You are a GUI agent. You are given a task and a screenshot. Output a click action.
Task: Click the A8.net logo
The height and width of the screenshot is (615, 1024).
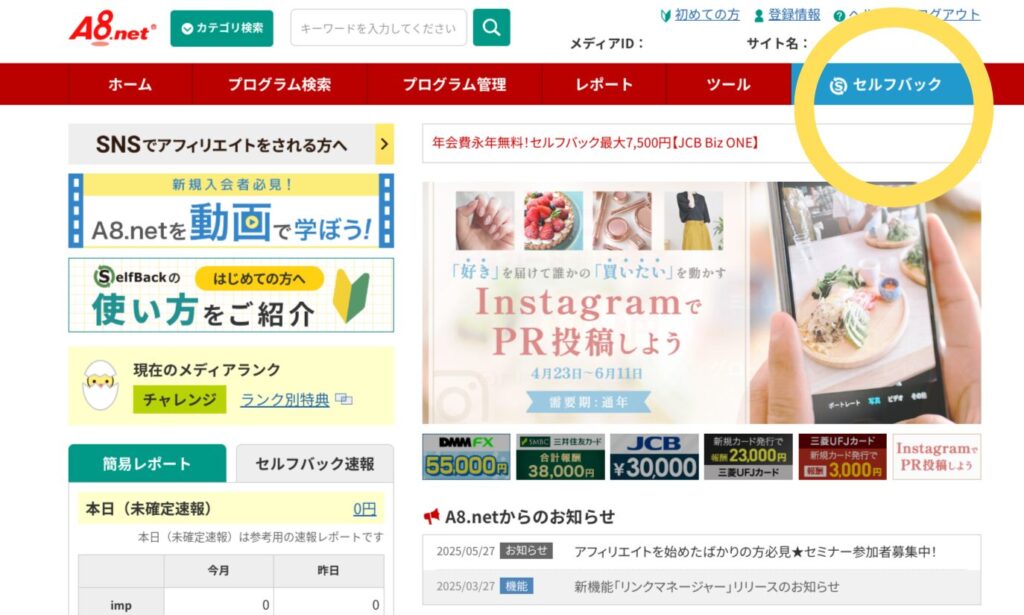tap(113, 27)
